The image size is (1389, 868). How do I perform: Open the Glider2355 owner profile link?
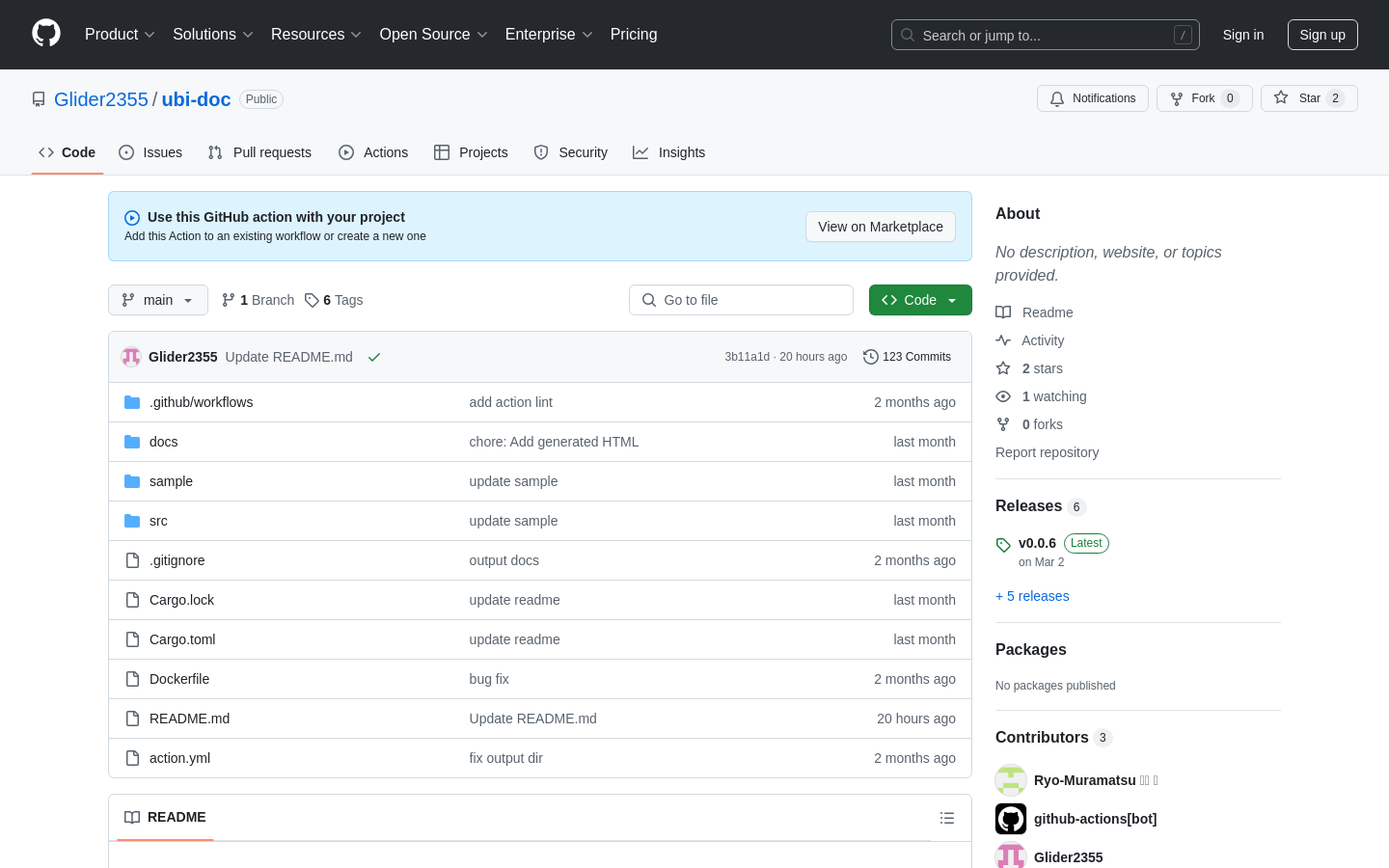pos(101,99)
